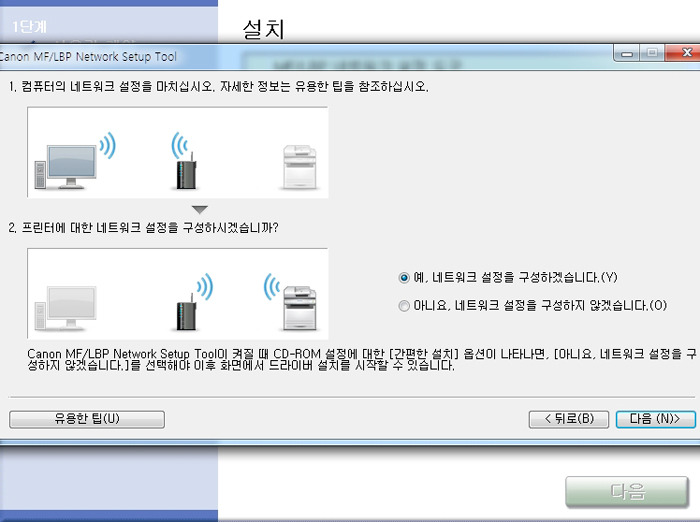Close the Canon MF/LBP Network Setup Tool

click(x=684, y=53)
